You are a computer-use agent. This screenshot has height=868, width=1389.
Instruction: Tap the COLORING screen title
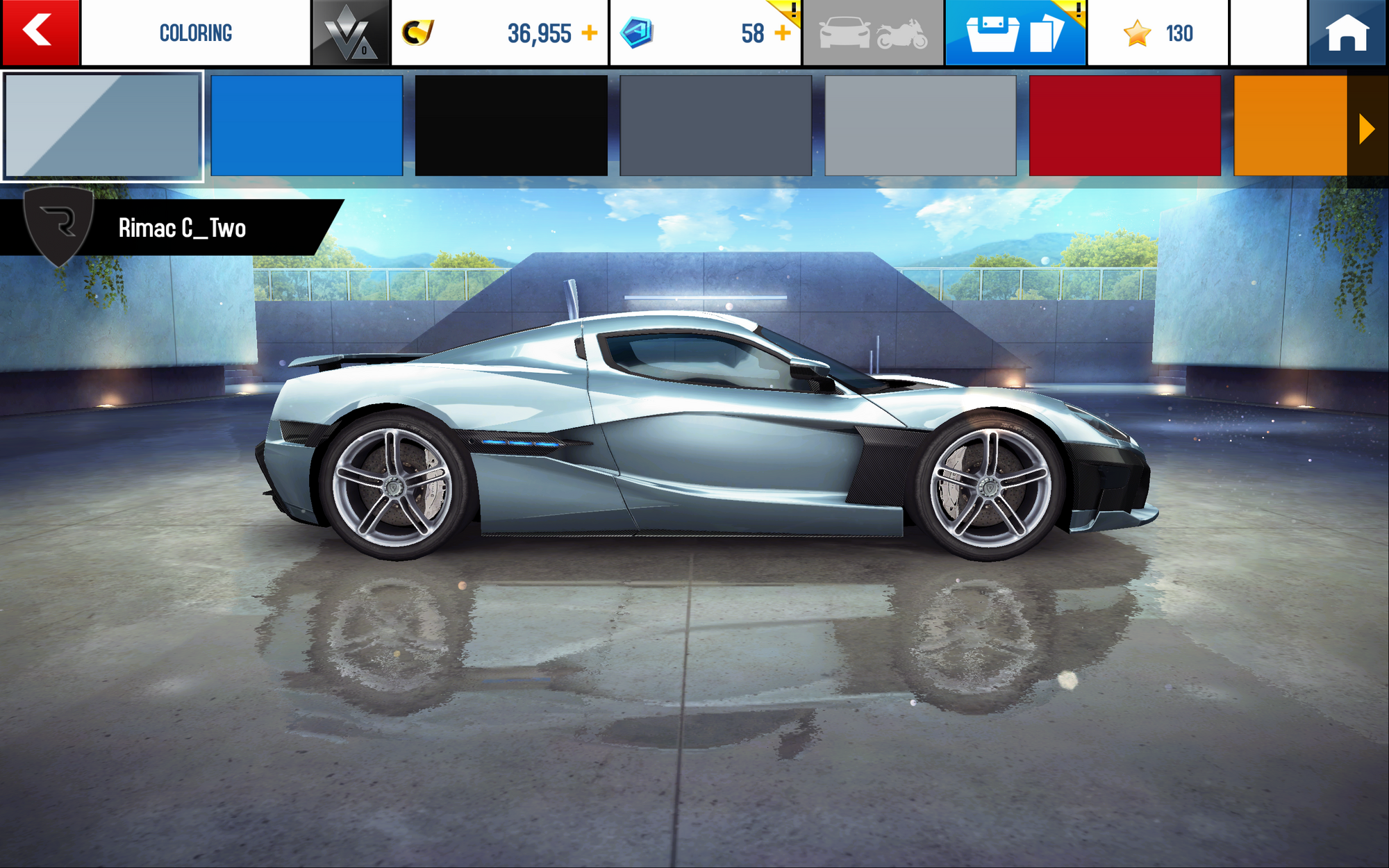(x=196, y=33)
